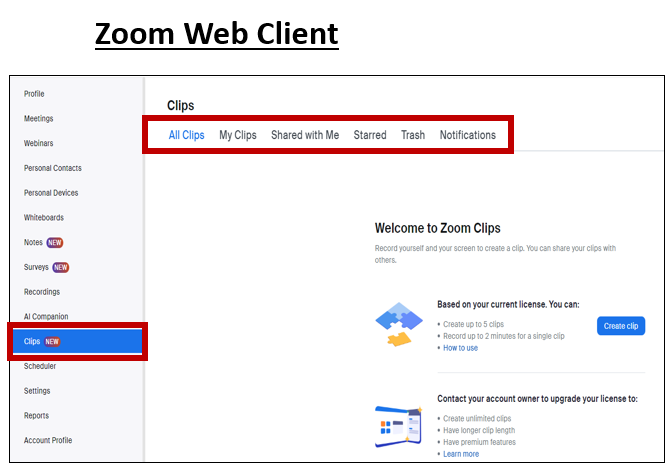Click the NEW badge beside Clips

[x=52, y=341]
